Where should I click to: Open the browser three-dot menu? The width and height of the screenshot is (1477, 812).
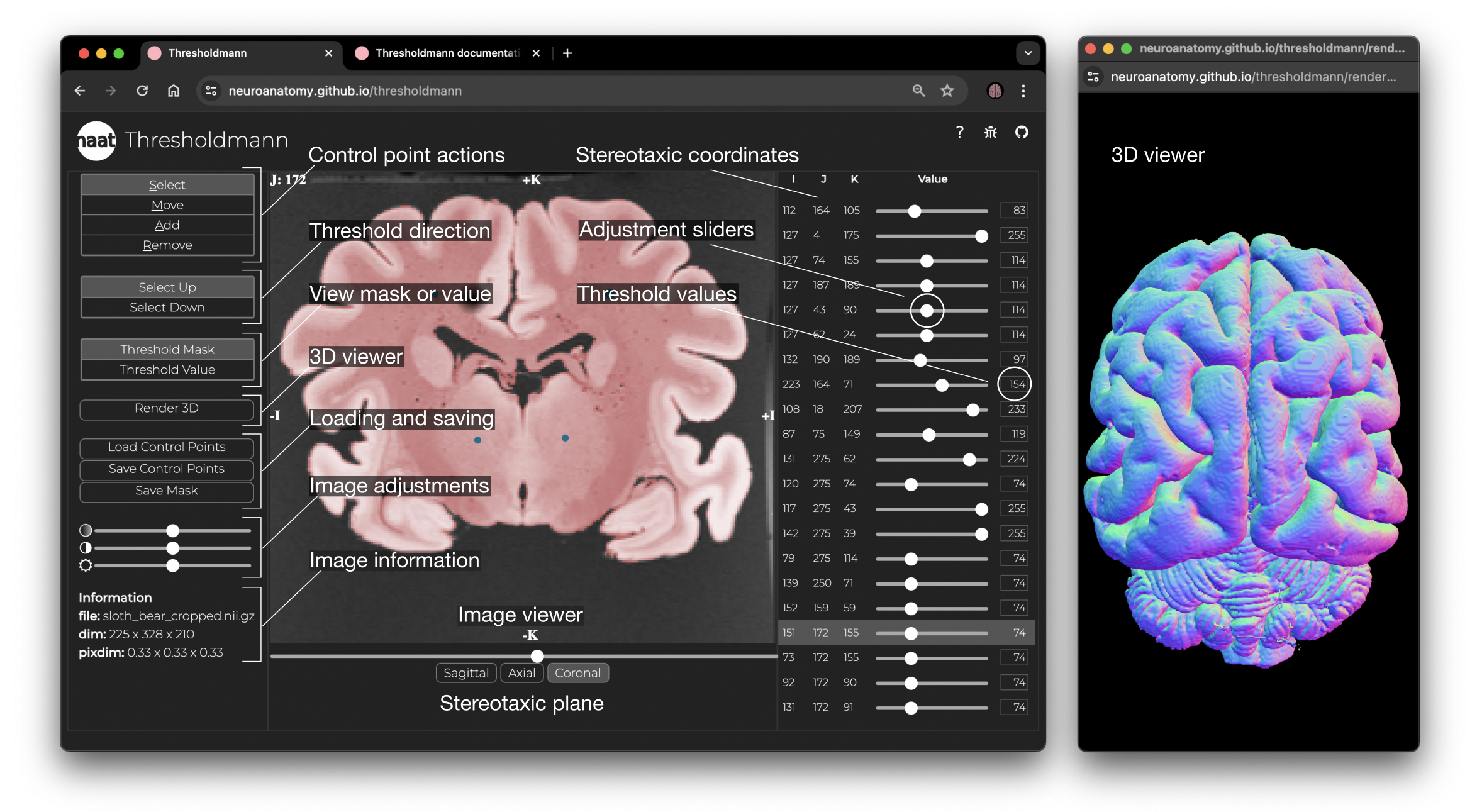[1023, 91]
